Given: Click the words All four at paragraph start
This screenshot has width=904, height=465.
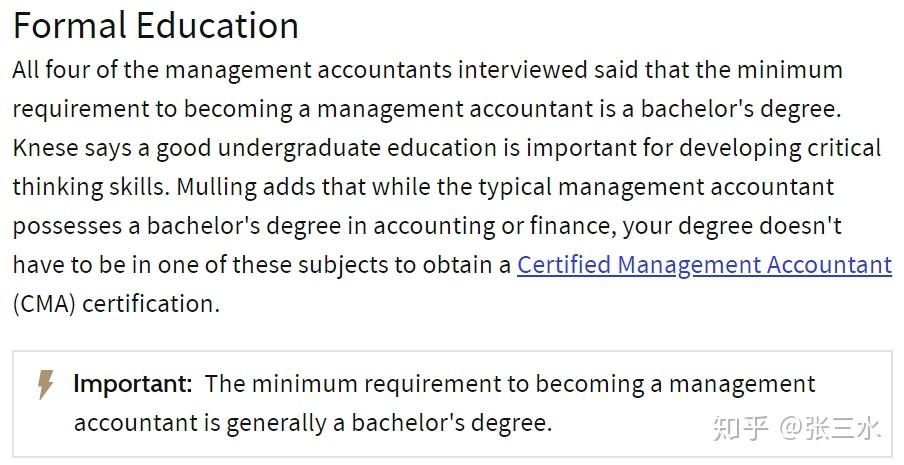Looking at the screenshot, I should [x=51, y=70].
